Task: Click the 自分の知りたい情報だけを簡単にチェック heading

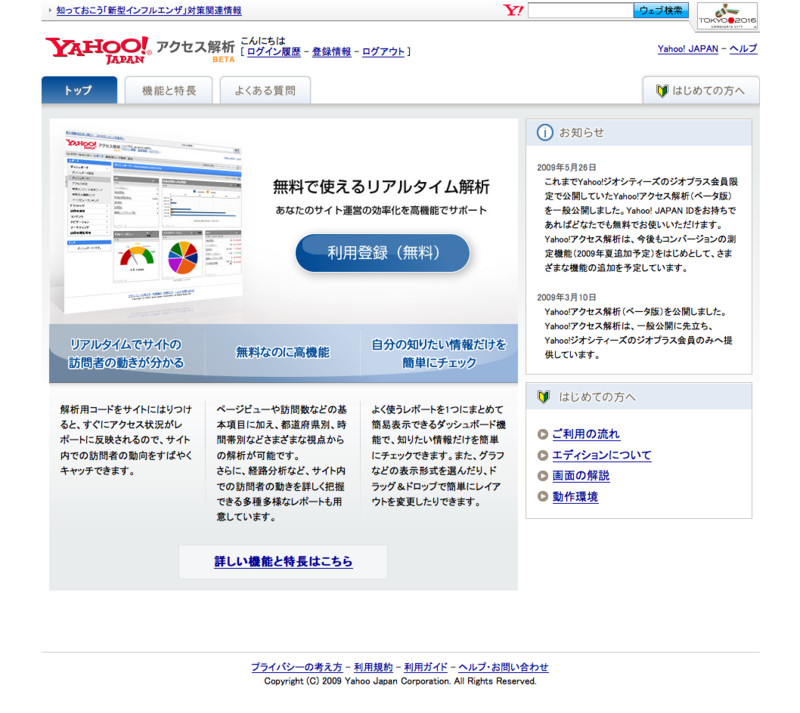Action: [439, 353]
